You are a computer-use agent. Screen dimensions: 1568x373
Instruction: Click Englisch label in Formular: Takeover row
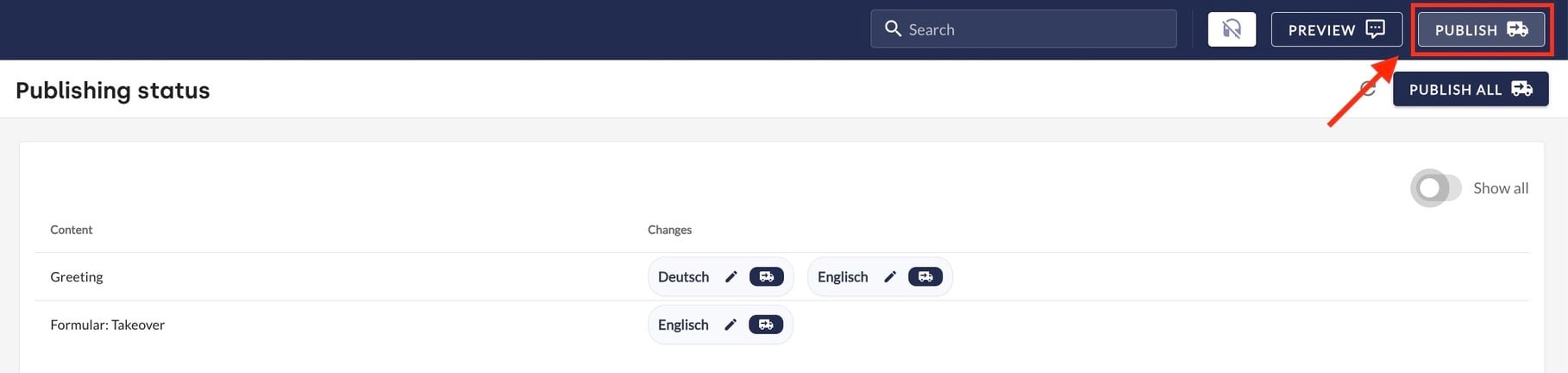[683, 325]
